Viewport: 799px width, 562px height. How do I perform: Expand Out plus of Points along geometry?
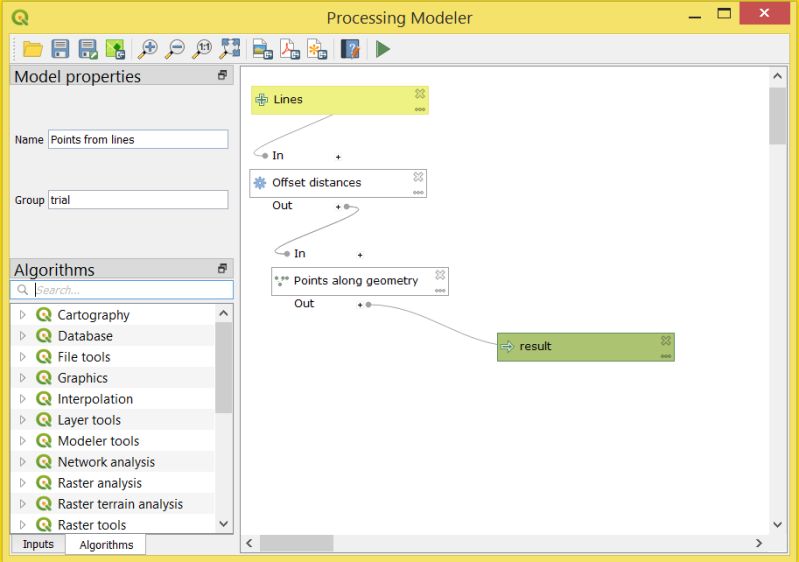pos(360,305)
